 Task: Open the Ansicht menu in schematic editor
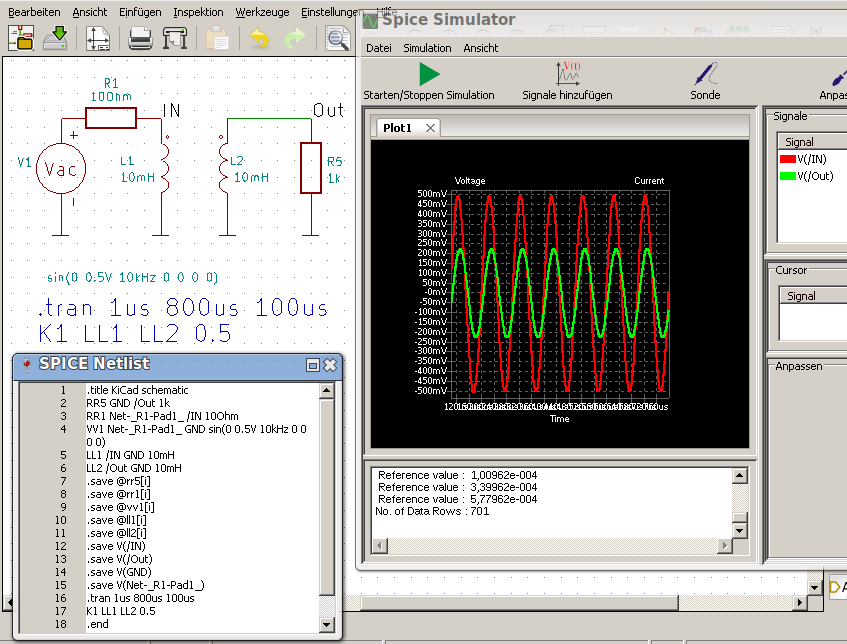pos(90,12)
